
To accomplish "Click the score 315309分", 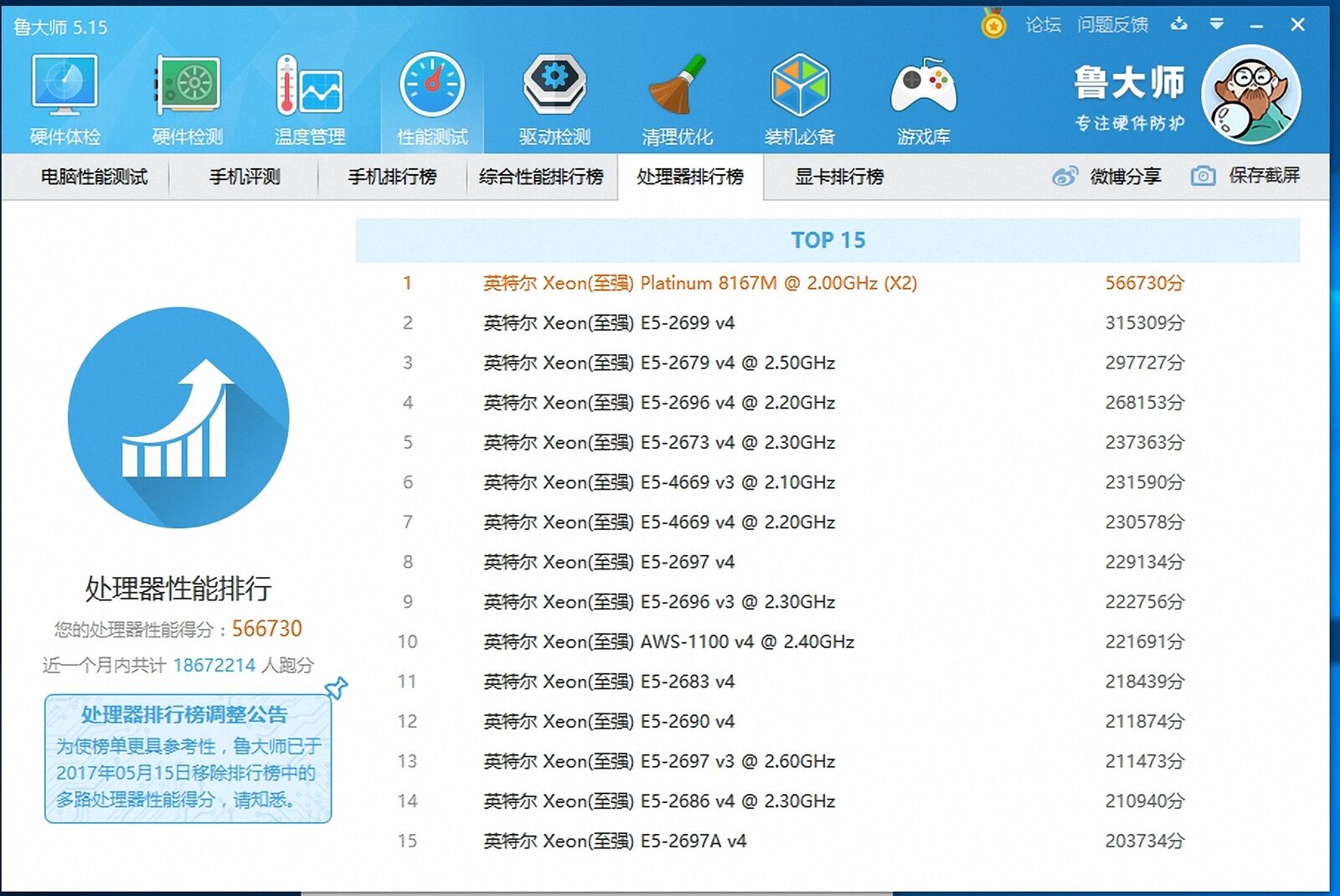I will 1144,322.
